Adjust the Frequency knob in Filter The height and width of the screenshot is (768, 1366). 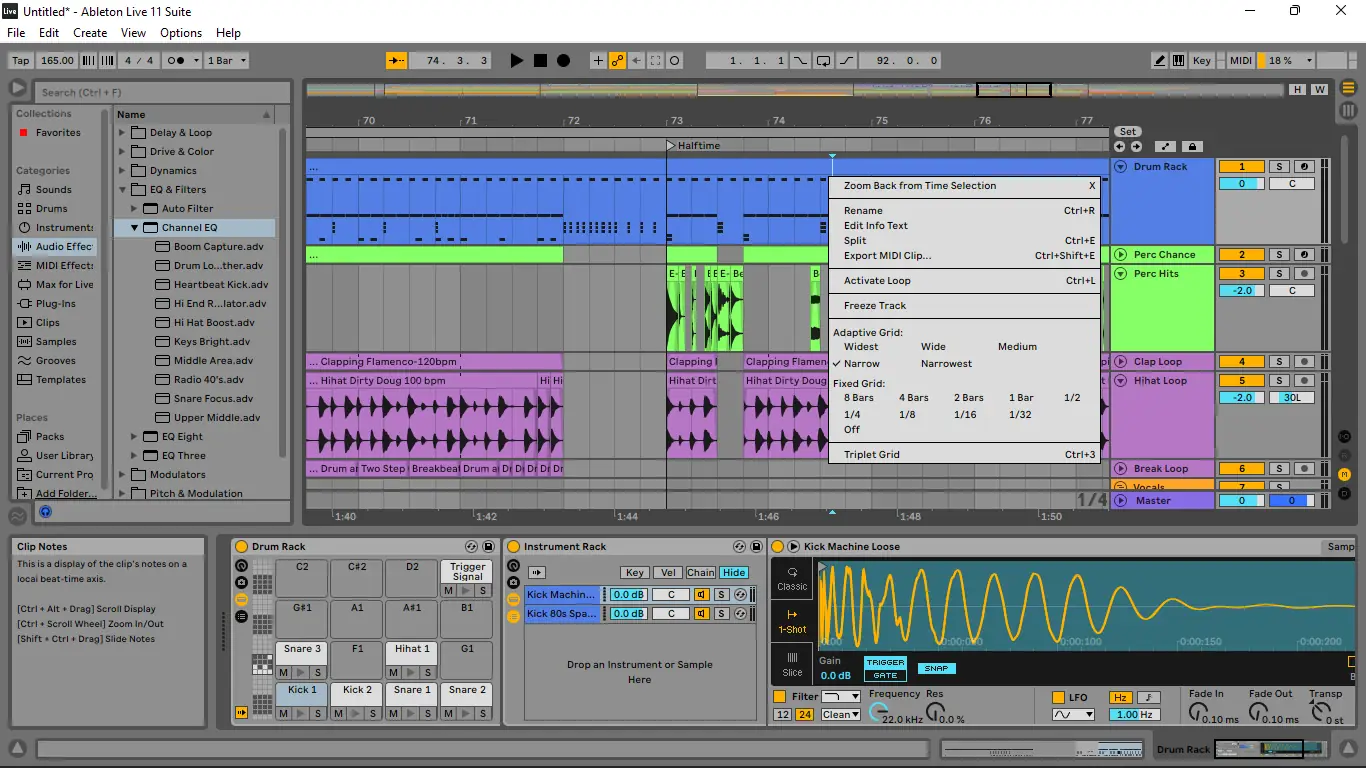[x=878, y=713]
